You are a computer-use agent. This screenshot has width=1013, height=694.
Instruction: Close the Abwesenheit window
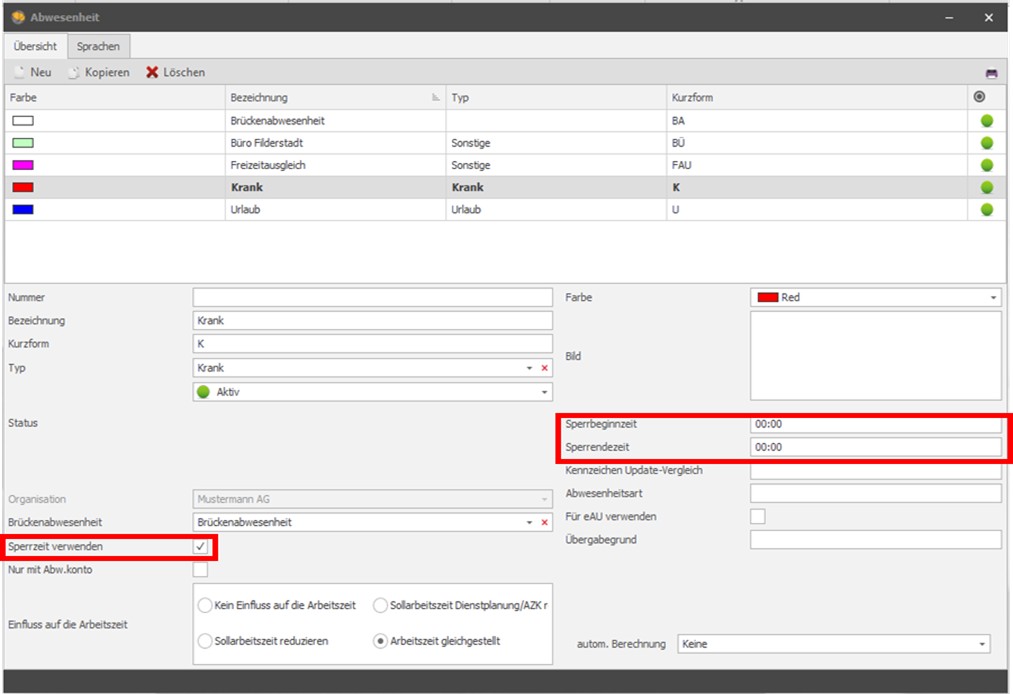point(988,17)
